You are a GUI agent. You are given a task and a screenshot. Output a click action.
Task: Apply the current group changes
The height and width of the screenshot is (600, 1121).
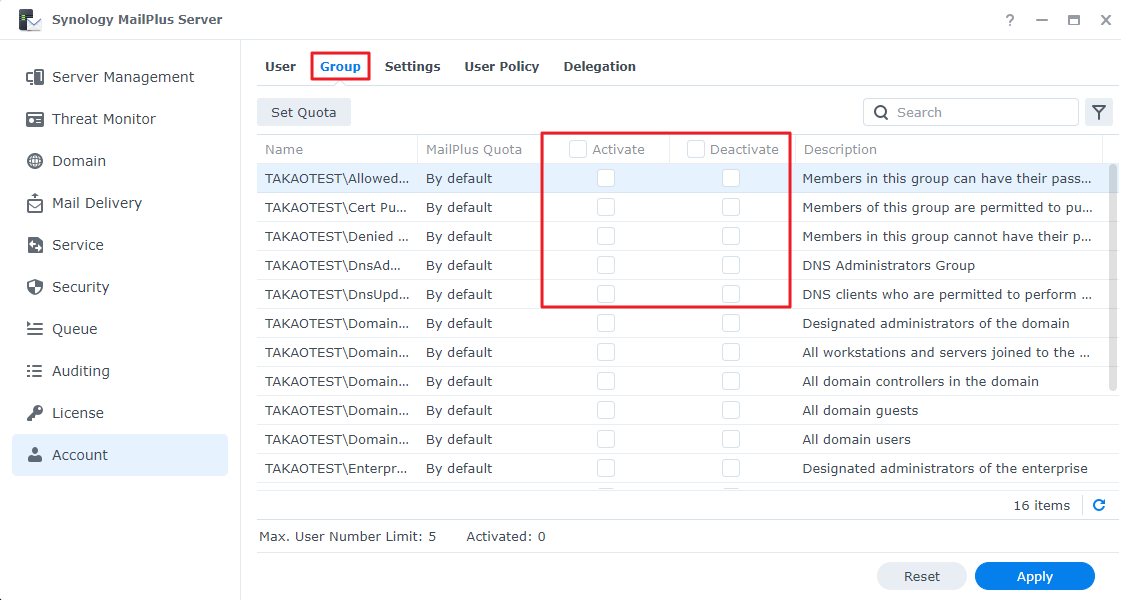[1034, 576]
